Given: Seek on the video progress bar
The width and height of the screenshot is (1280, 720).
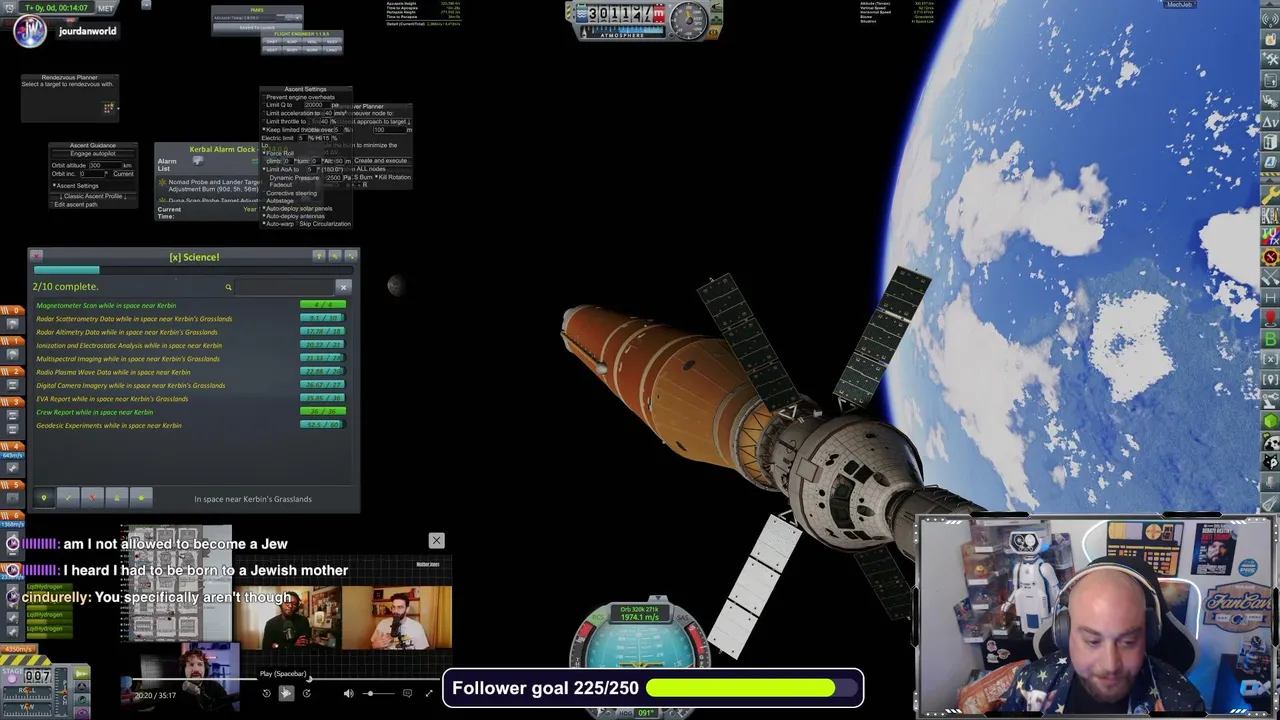Looking at the screenshot, I should click(x=286, y=679).
